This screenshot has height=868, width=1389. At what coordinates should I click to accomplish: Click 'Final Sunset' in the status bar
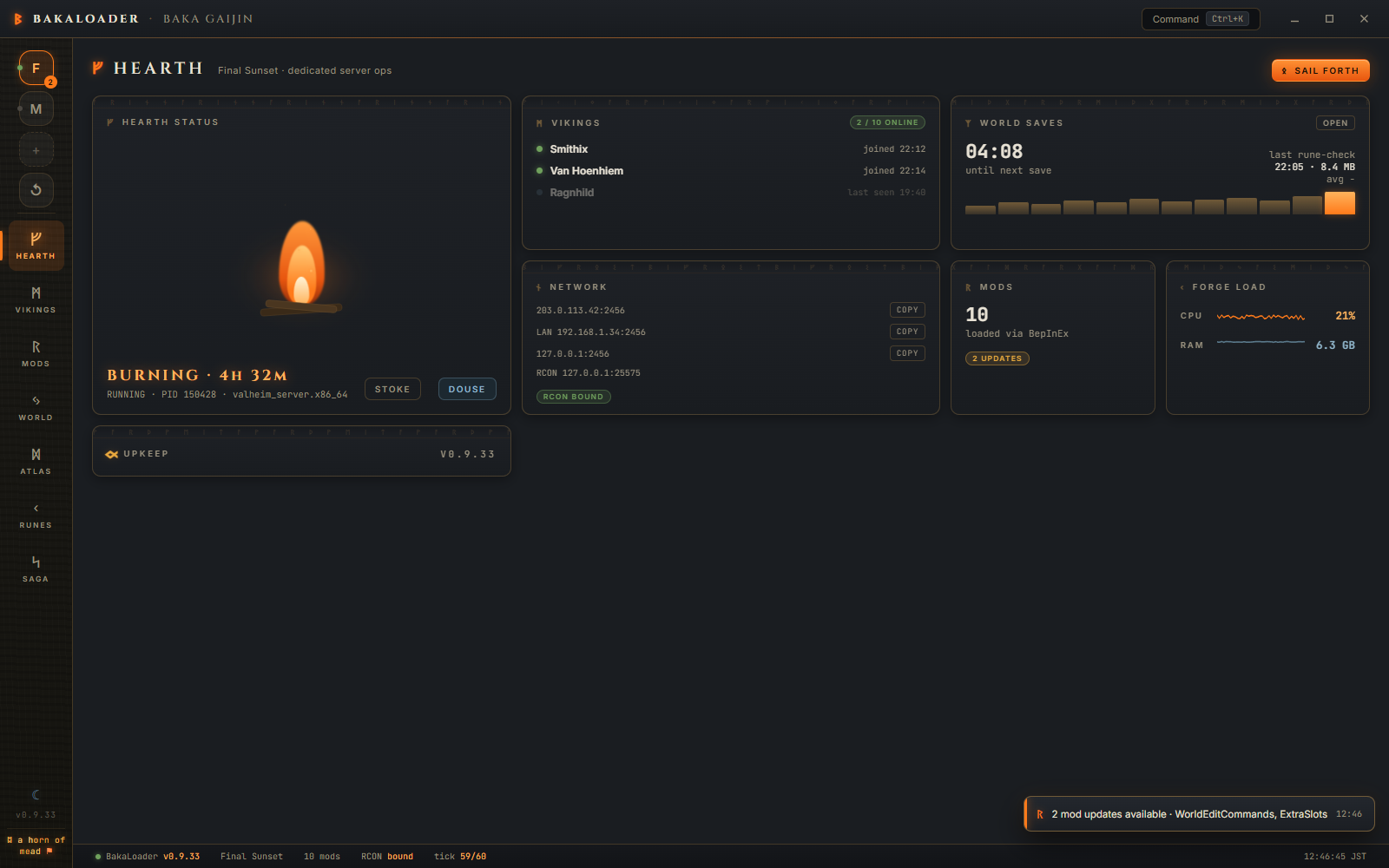tap(252, 857)
